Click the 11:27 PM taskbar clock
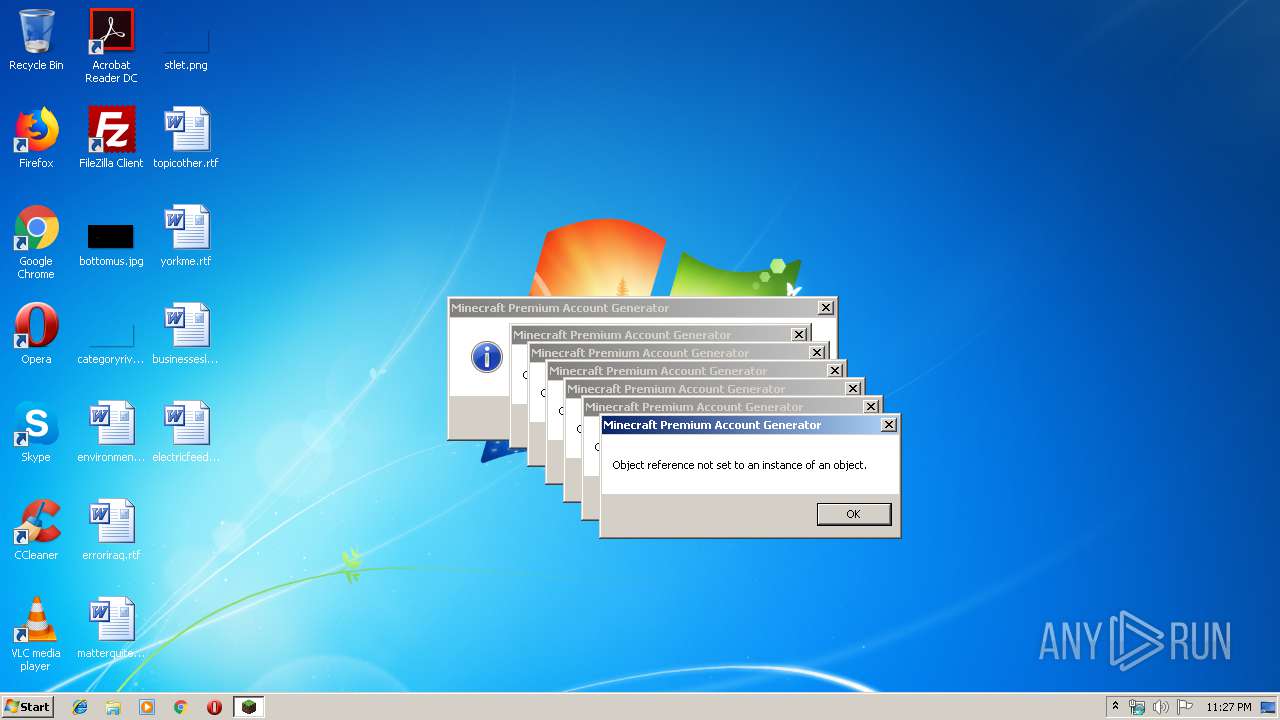 1228,707
